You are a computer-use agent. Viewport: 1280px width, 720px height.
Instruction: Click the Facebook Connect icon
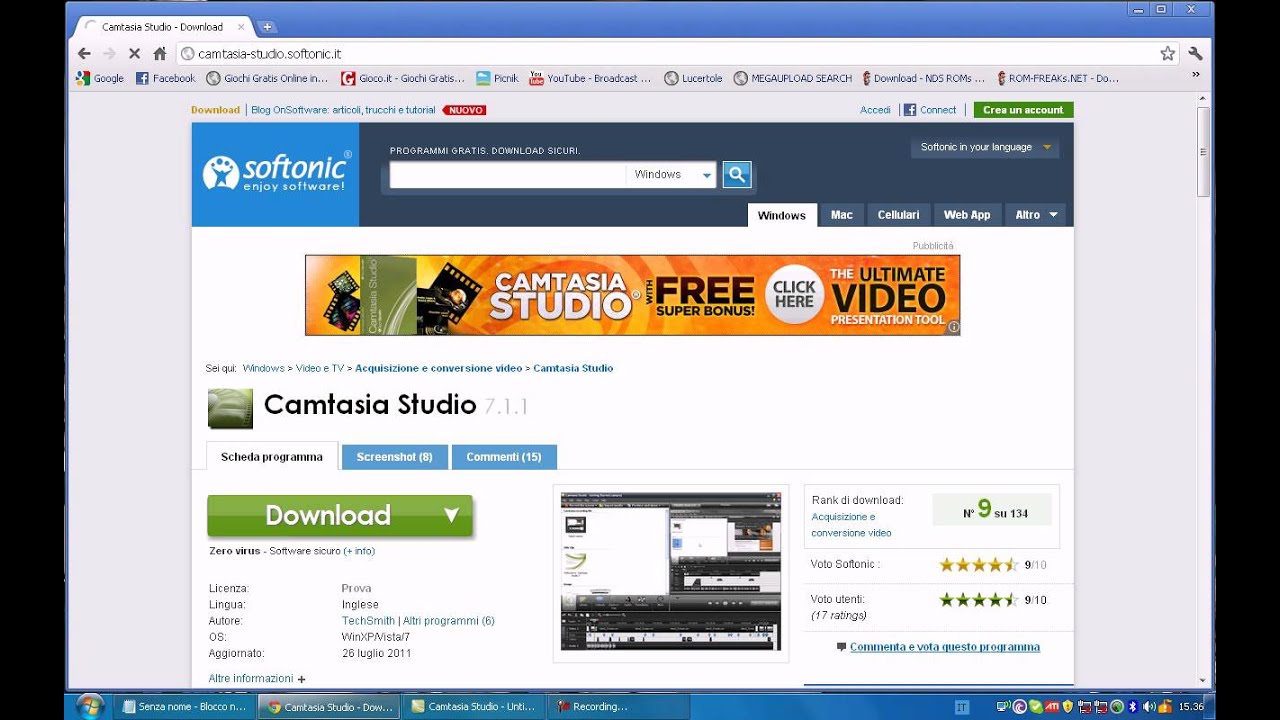coord(910,110)
